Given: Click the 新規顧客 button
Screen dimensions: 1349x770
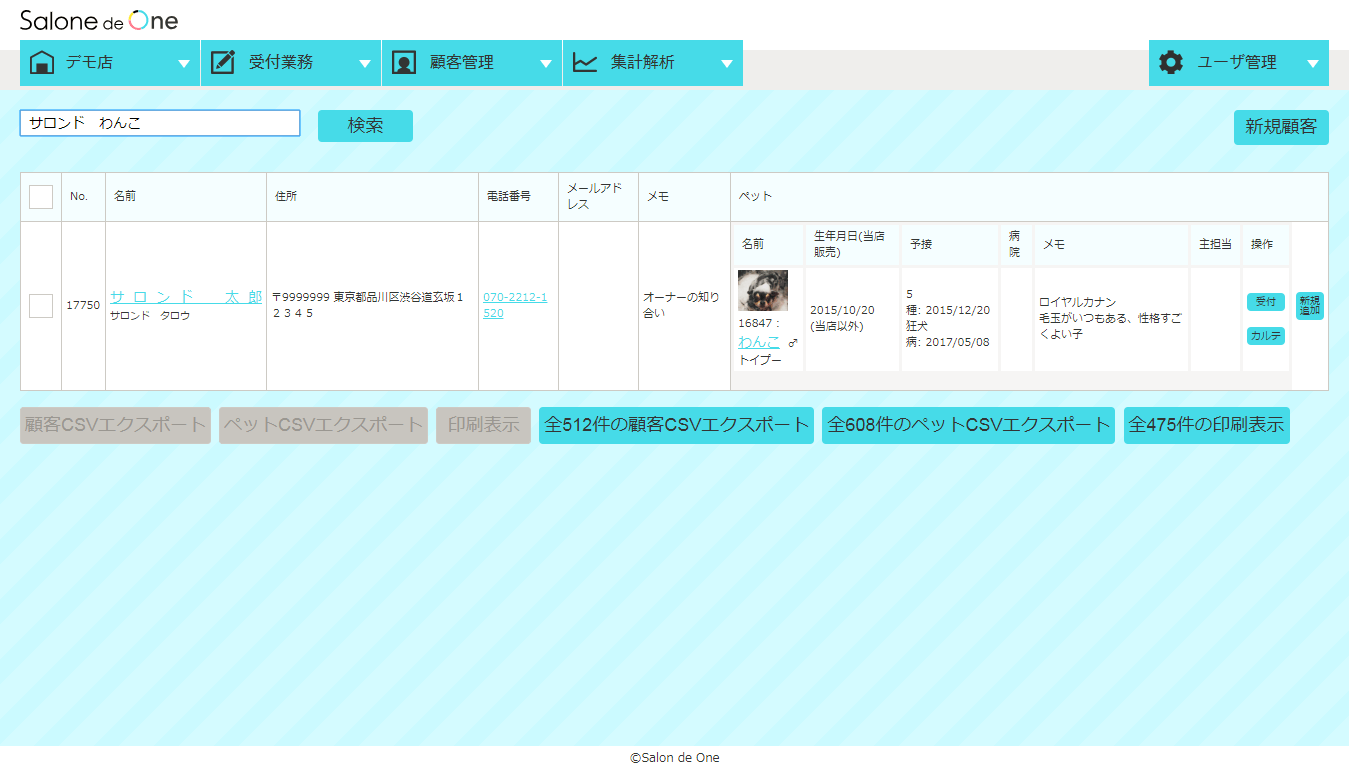Looking at the screenshot, I should tap(1280, 127).
